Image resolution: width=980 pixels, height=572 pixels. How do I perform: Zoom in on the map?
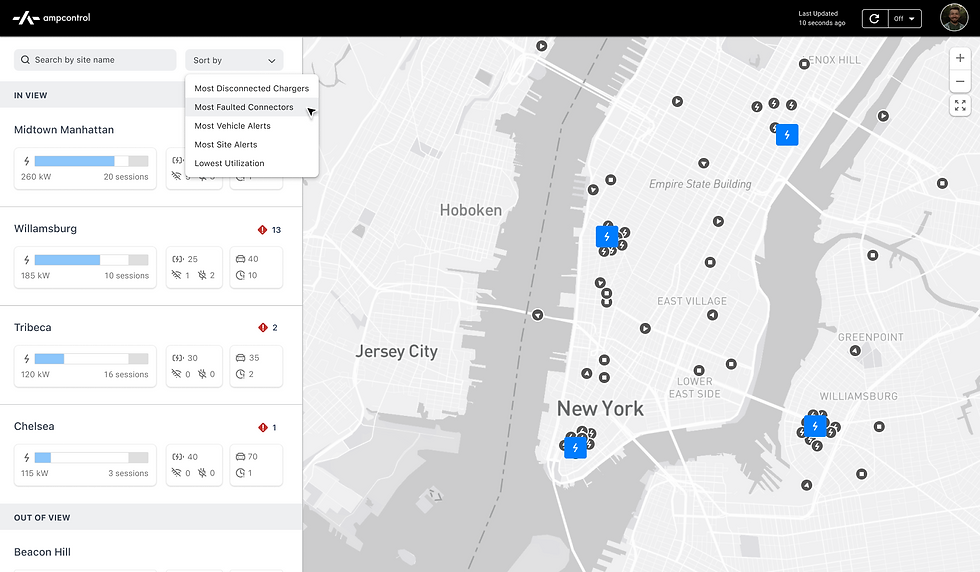point(960,58)
